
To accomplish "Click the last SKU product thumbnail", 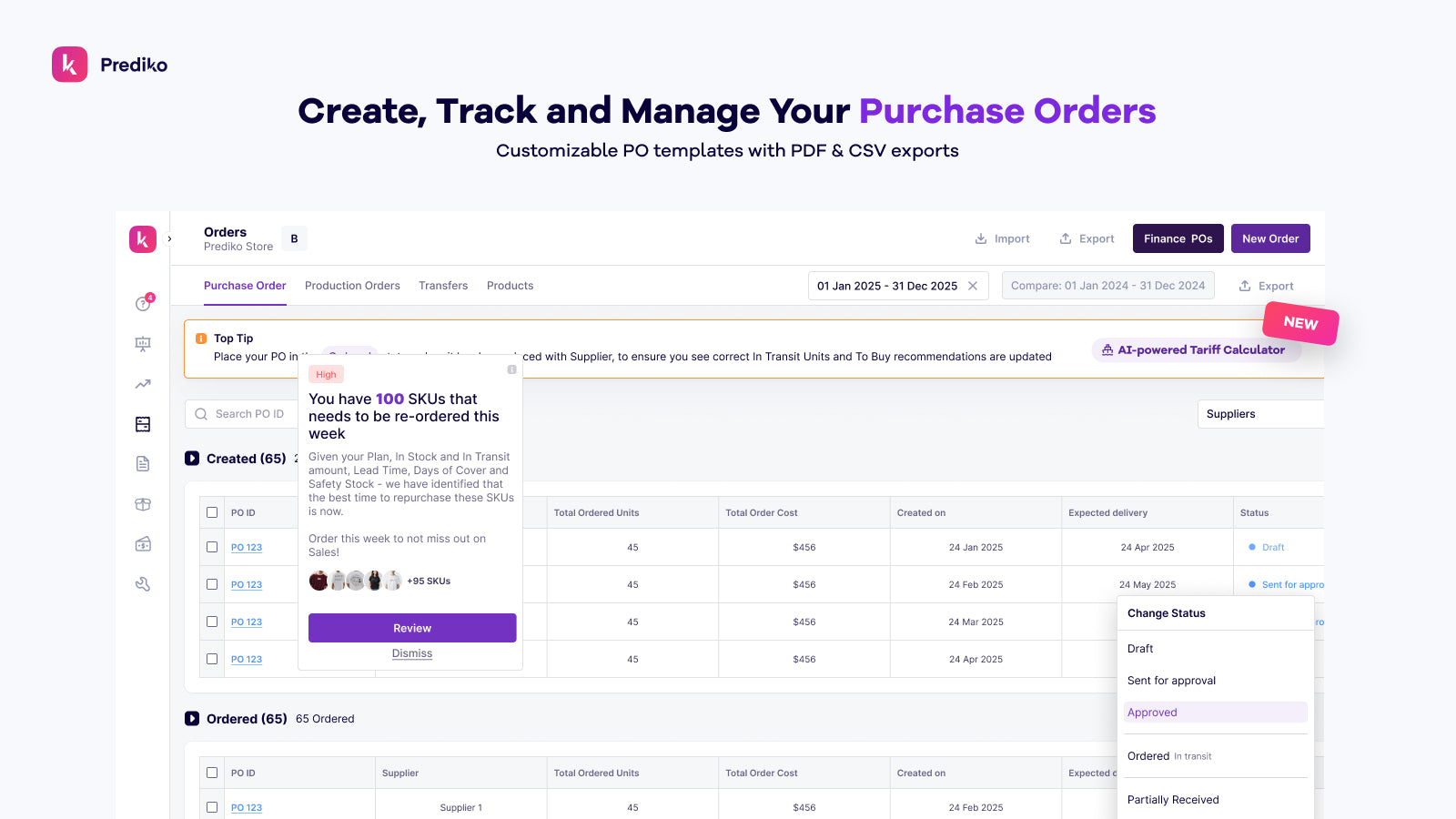I will [x=392, y=581].
